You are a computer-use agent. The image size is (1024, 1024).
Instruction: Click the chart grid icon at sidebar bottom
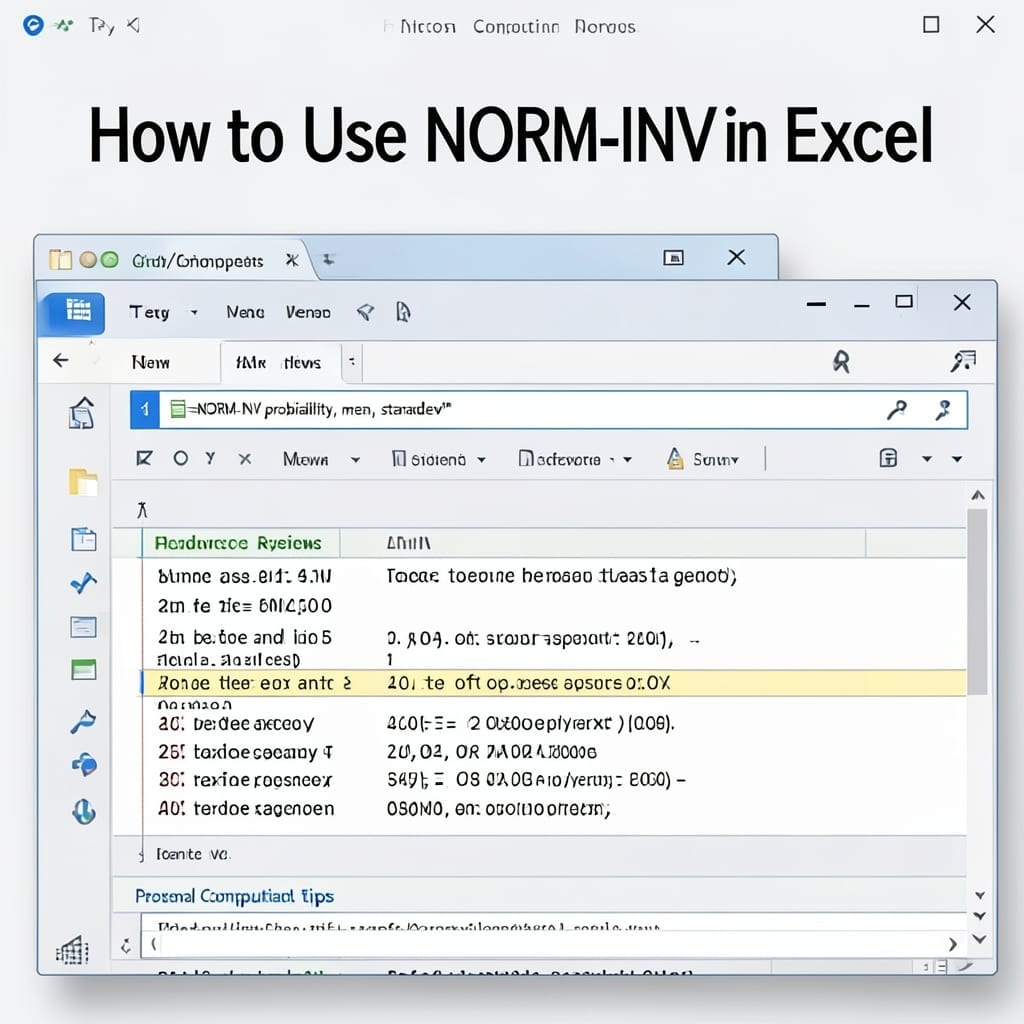pyautogui.click(x=72, y=950)
